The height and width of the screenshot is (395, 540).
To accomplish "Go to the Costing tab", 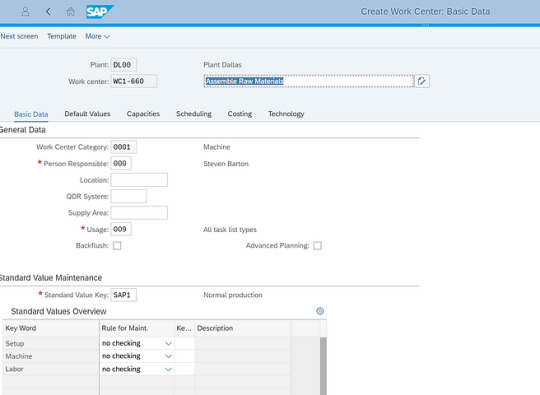I will [240, 114].
